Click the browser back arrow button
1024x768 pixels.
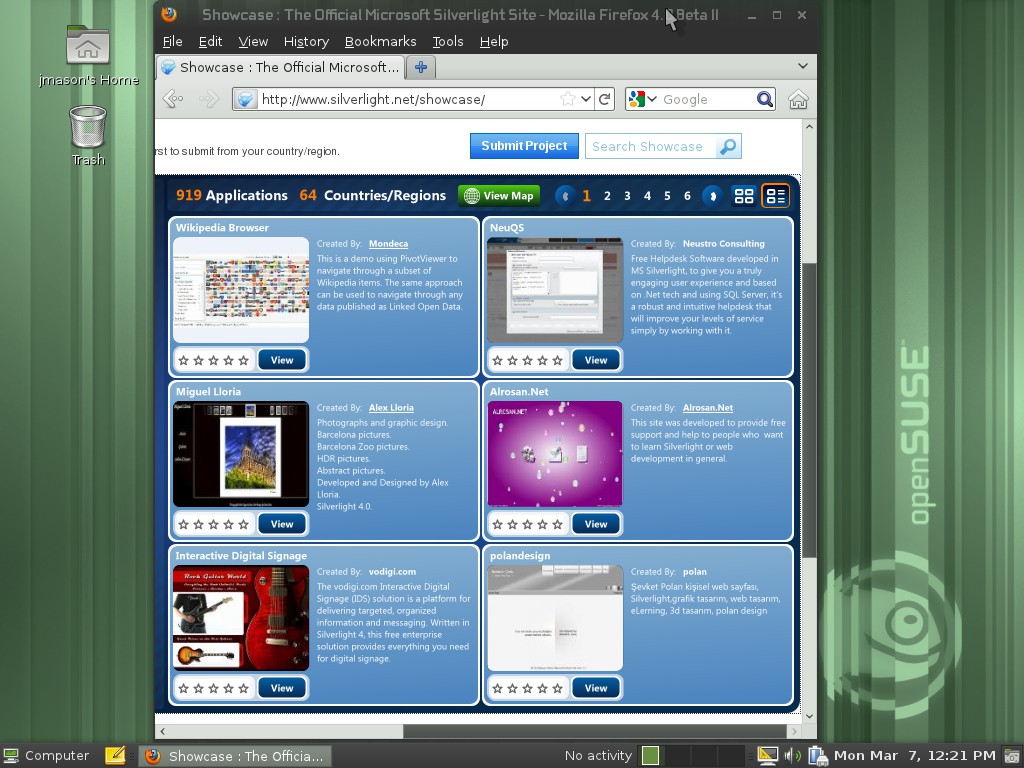[173, 99]
